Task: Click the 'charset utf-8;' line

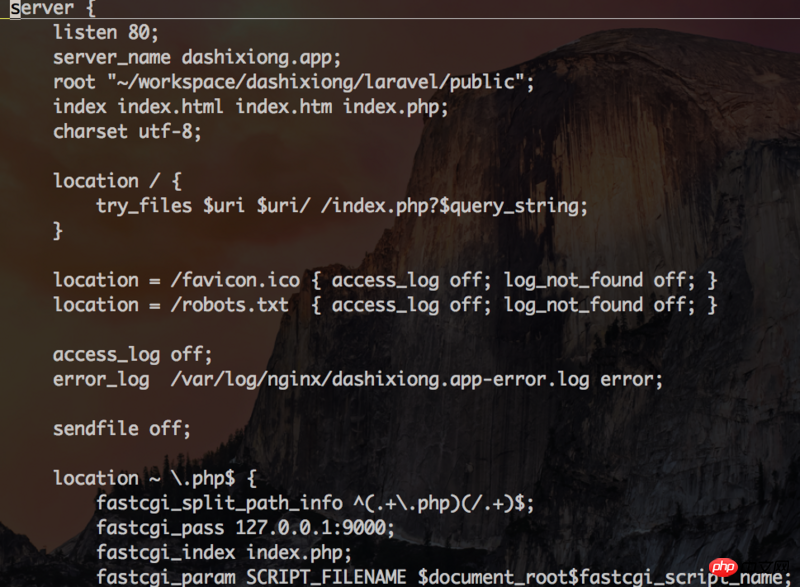Action: [127, 132]
